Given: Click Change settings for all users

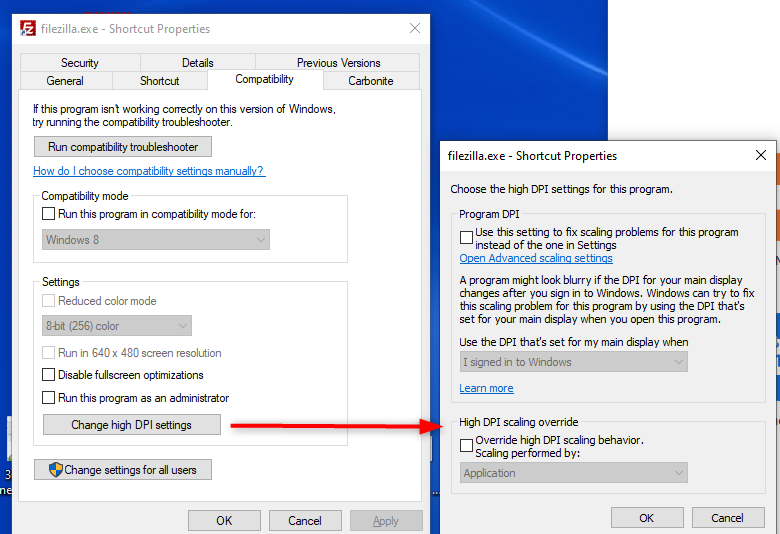Looking at the screenshot, I should [x=123, y=469].
